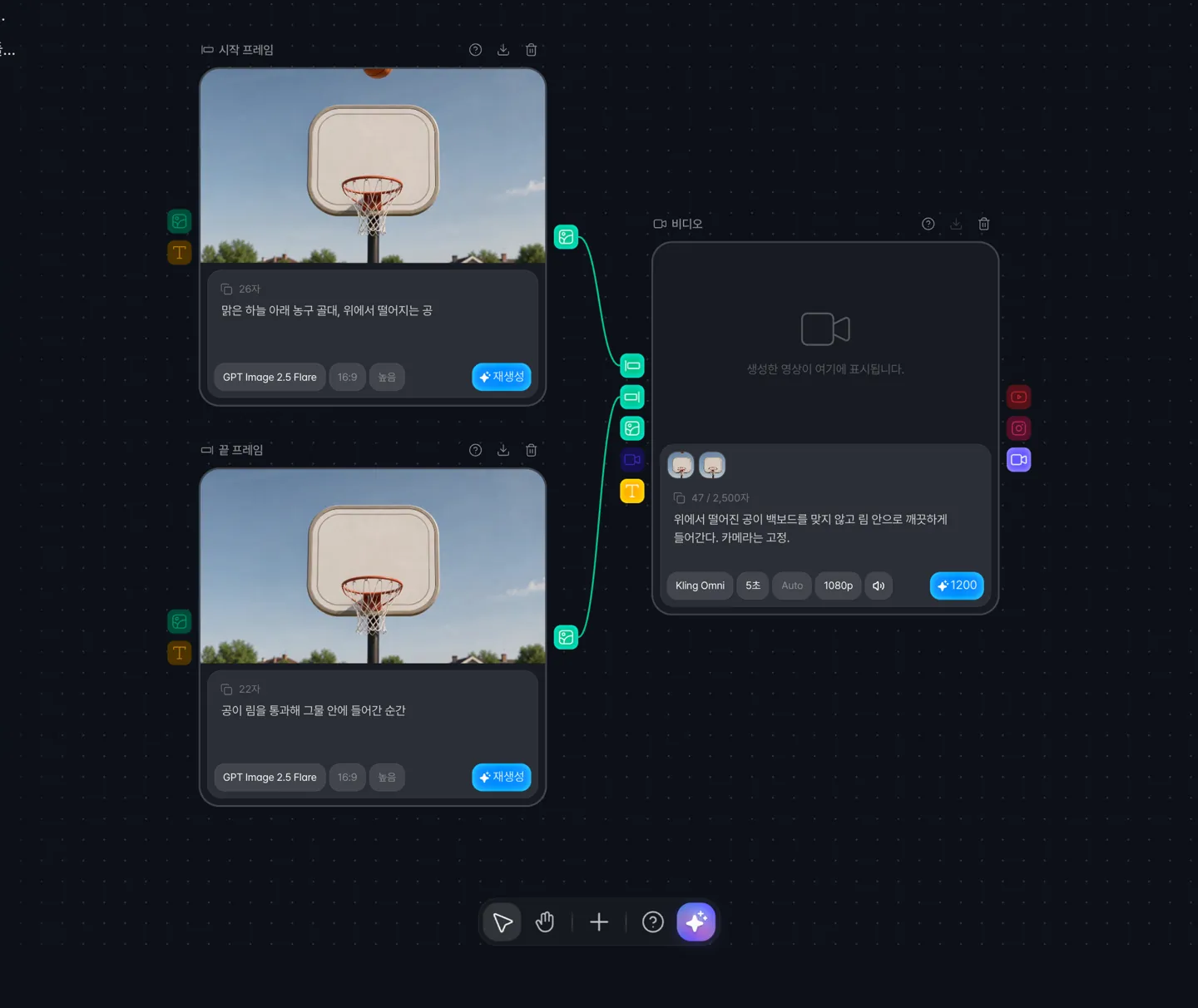Delete the 끝 프레임 node

pyautogui.click(x=532, y=450)
